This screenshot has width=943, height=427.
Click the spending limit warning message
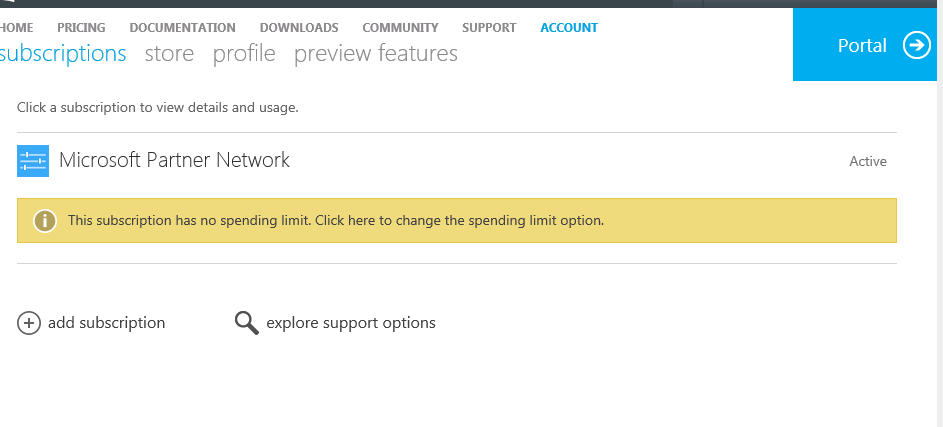[x=336, y=220]
